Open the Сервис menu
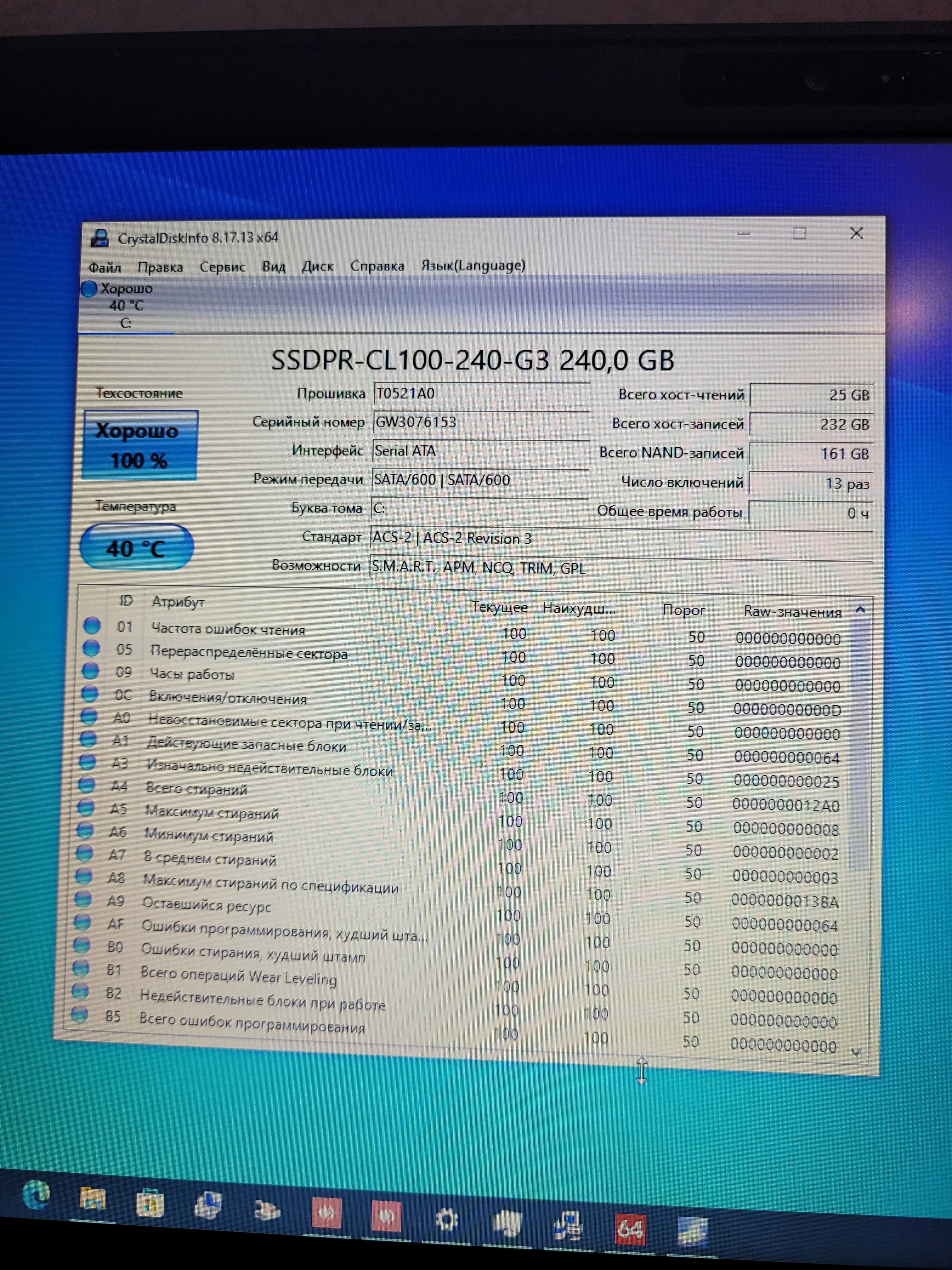This screenshot has width=952, height=1270. point(222,267)
